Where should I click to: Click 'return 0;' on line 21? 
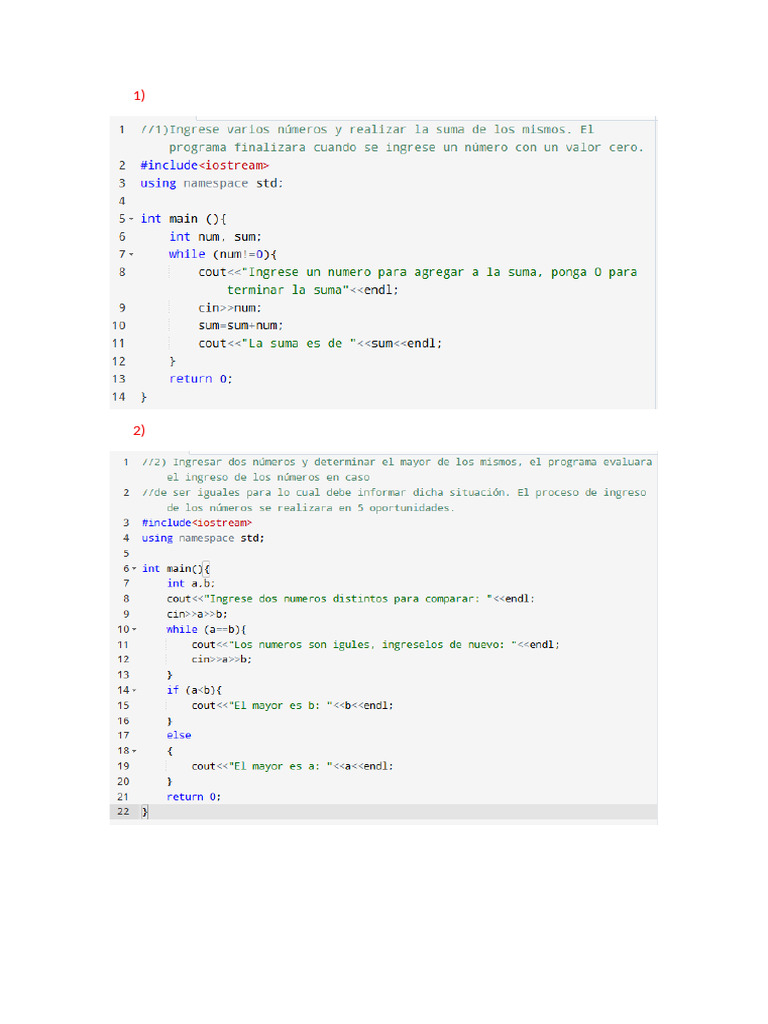coord(194,797)
